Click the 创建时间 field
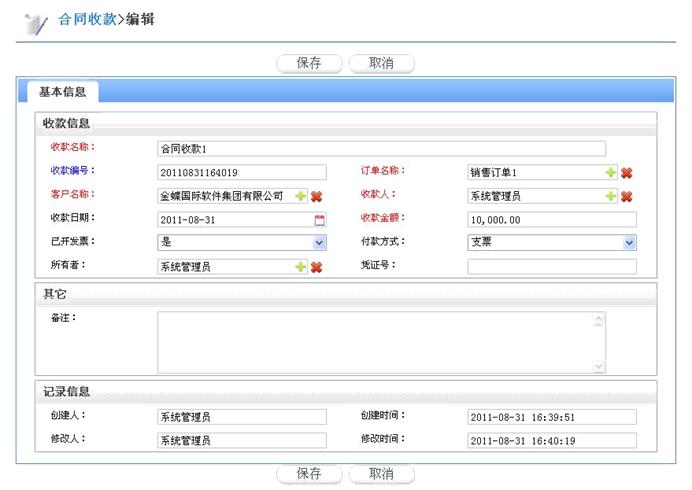 tap(552, 417)
